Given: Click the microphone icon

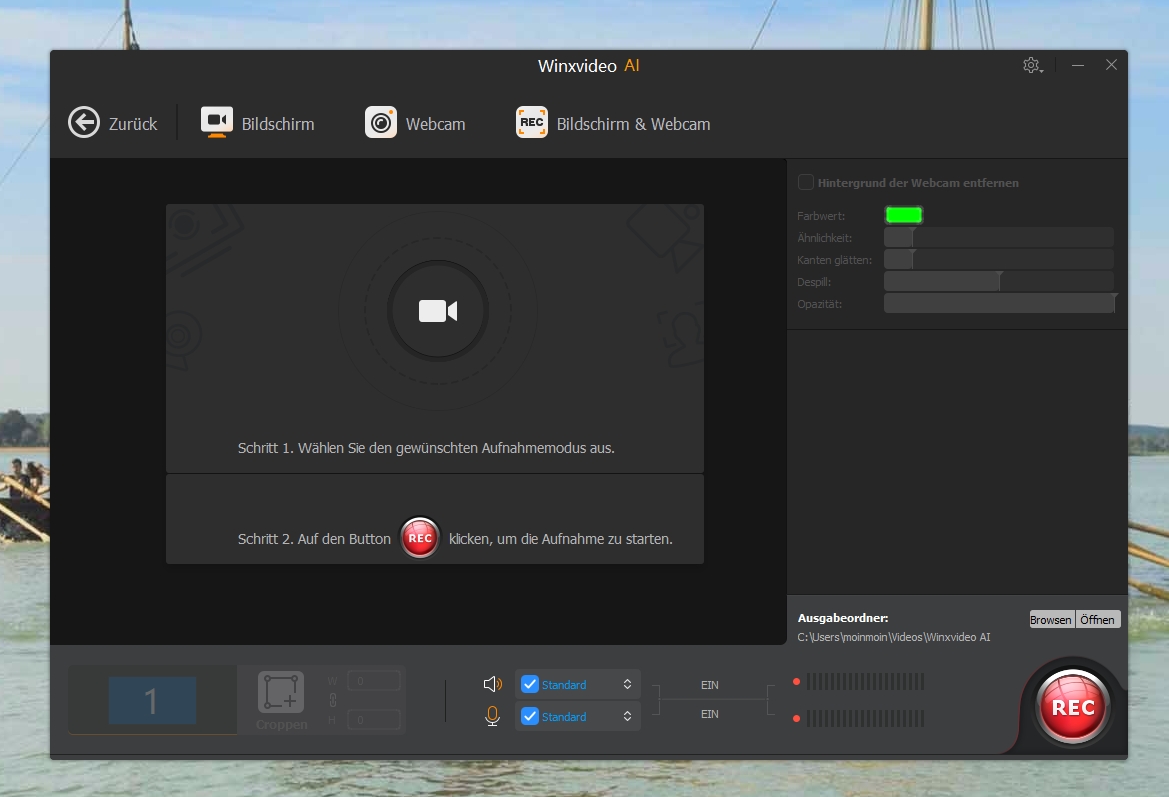Looking at the screenshot, I should (492, 716).
